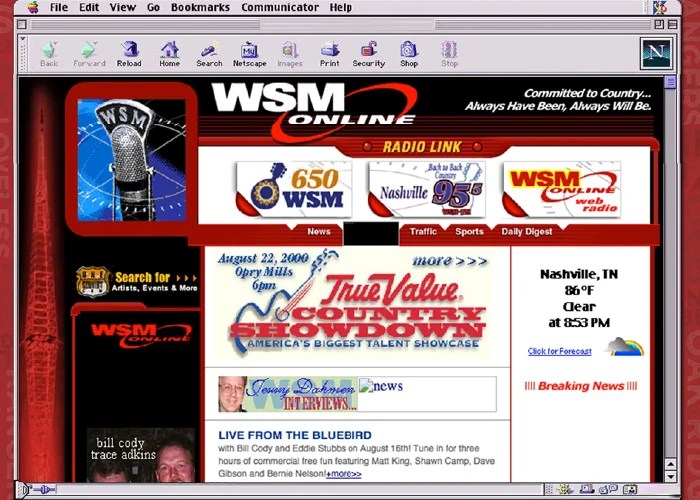700x500 pixels.
Task: Open the WSM Online web radio link
Action: [x=562, y=189]
